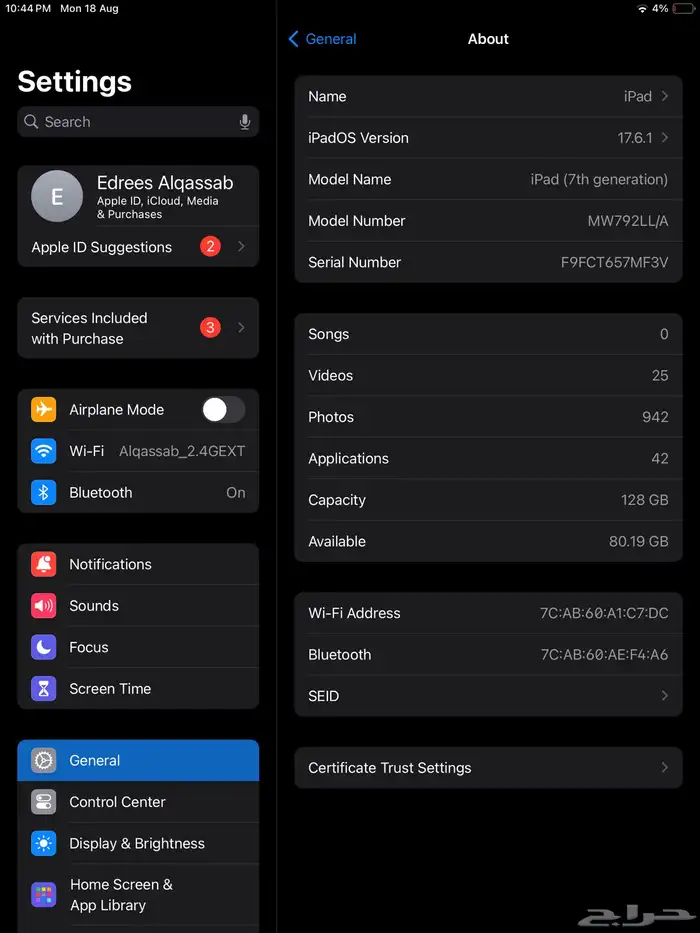
Task: Tap the Screen Time hourglass icon
Action: [x=43, y=689]
